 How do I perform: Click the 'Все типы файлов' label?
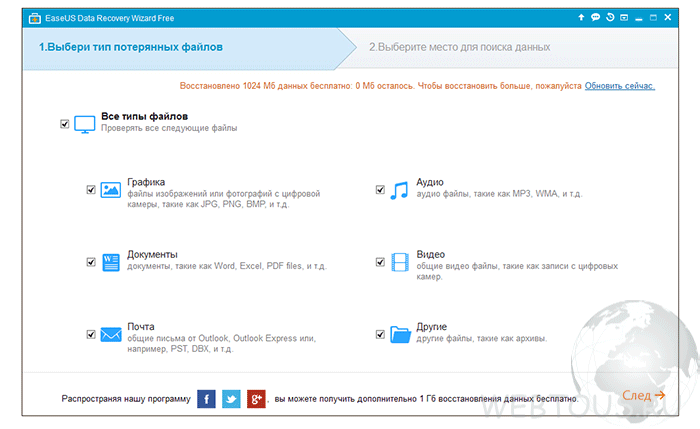[x=144, y=117]
